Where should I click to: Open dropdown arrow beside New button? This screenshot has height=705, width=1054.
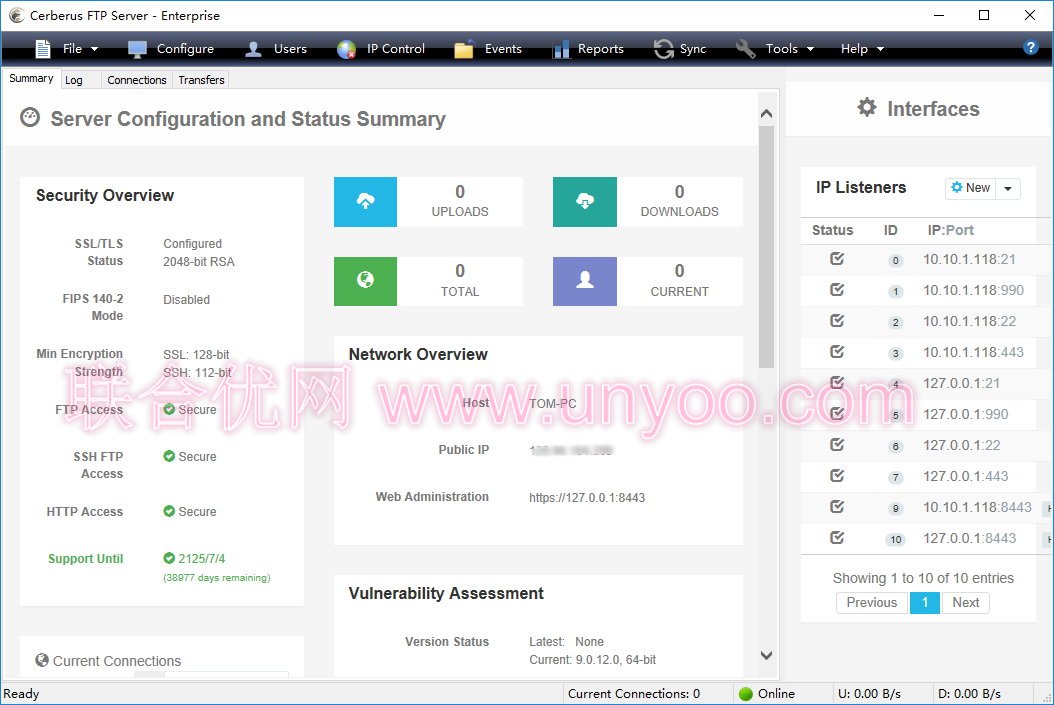[1008, 188]
